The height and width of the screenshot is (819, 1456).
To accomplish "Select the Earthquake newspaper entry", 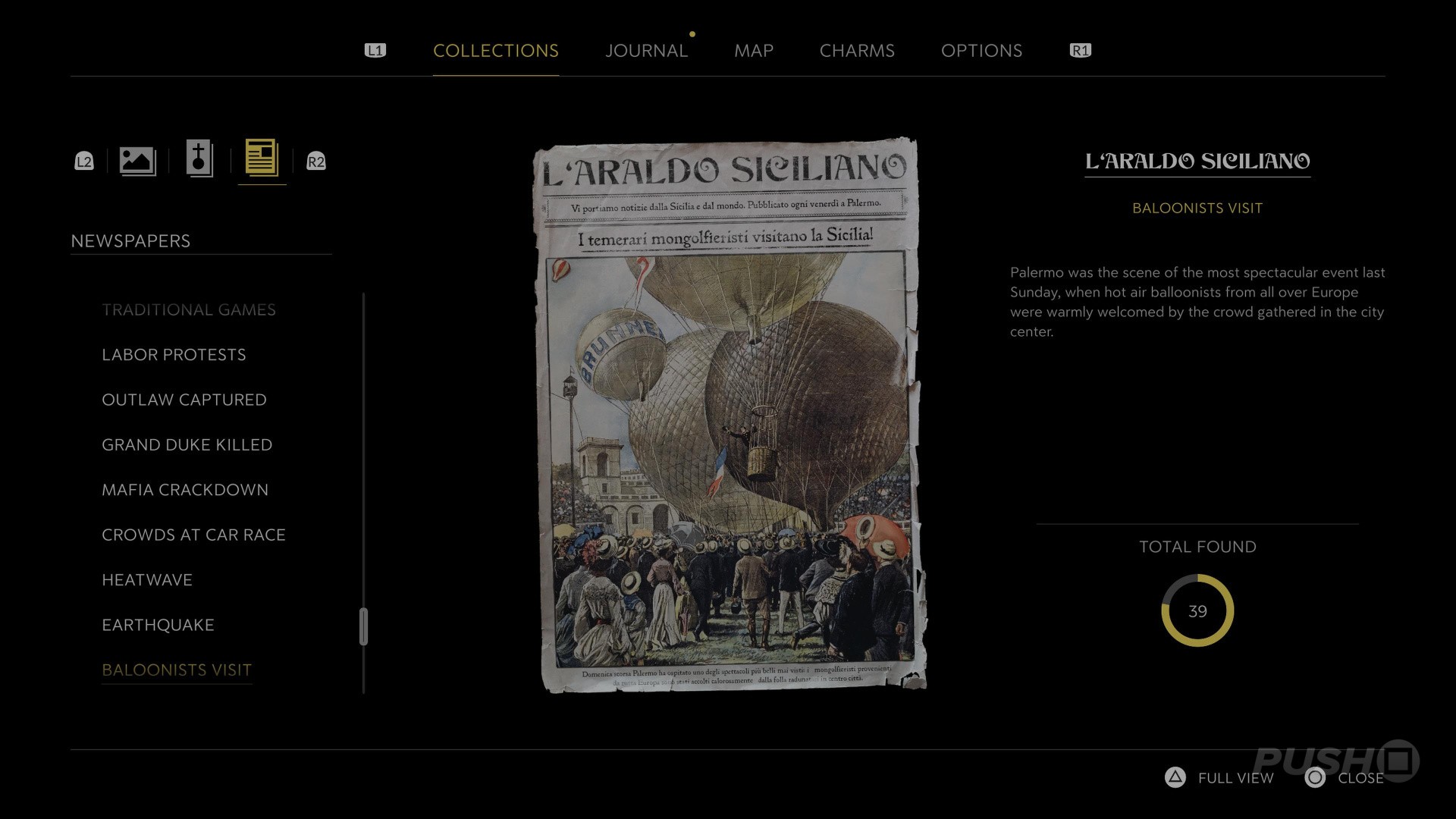I will [x=158, y=625].
